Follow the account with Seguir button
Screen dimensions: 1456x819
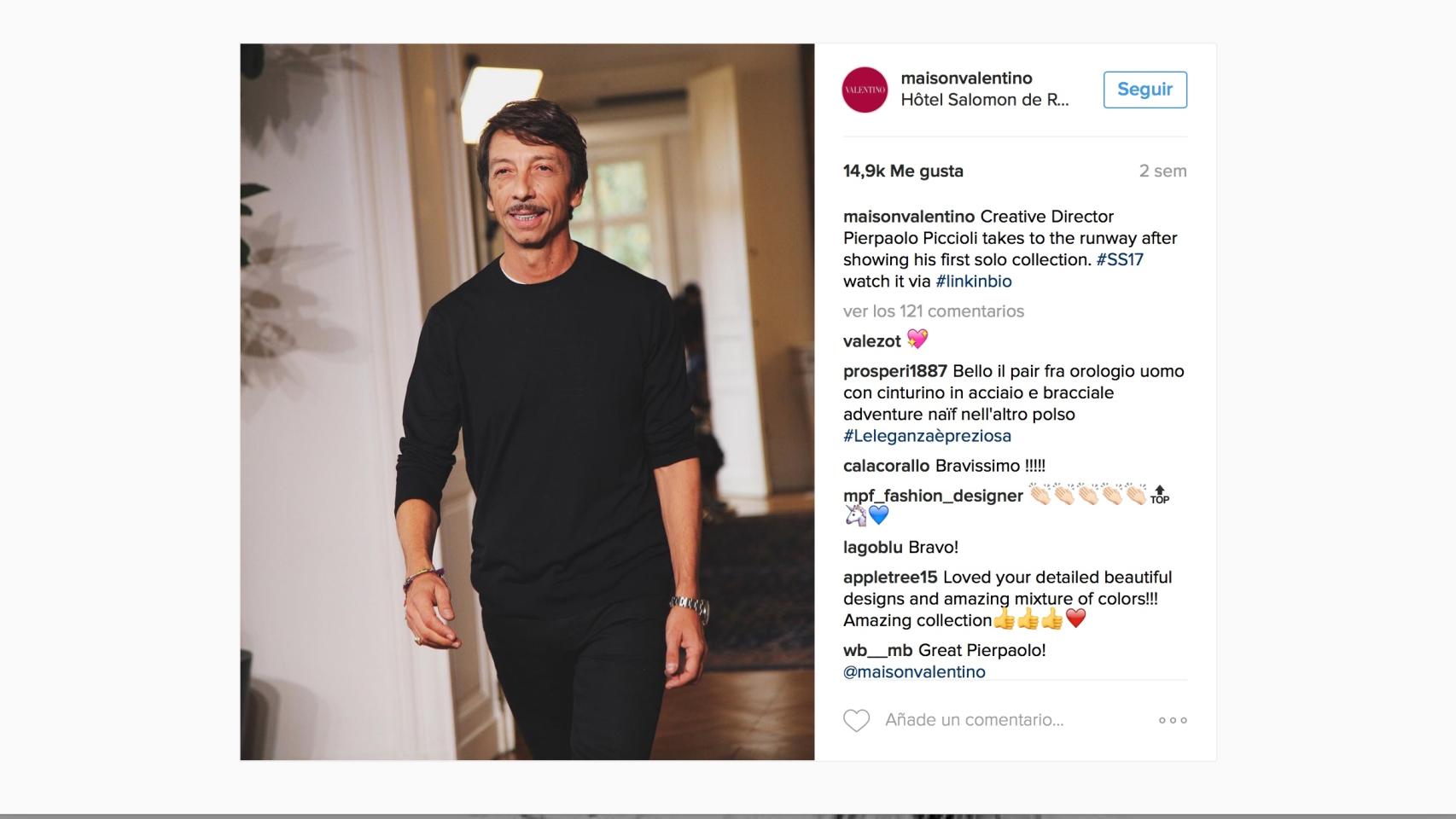click(1144, 90)
